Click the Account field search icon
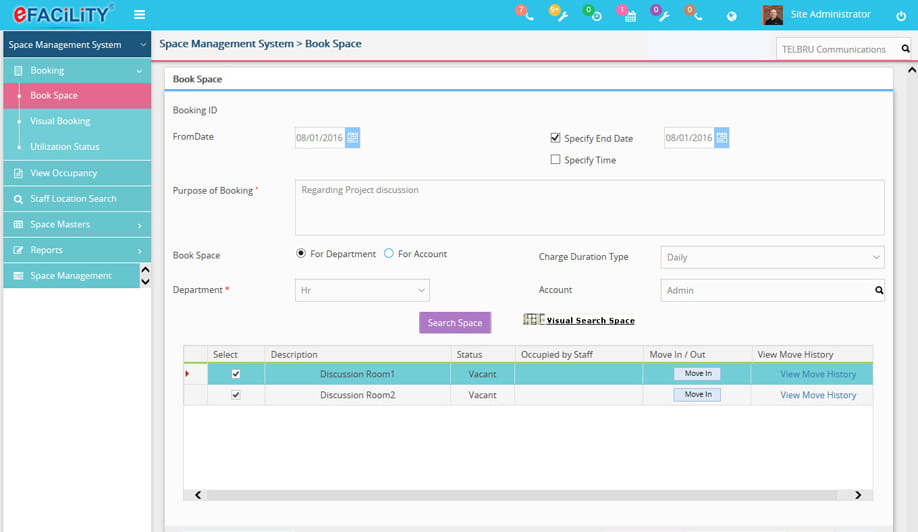This screenshot has height=532, width=918. tap(879, 290)
